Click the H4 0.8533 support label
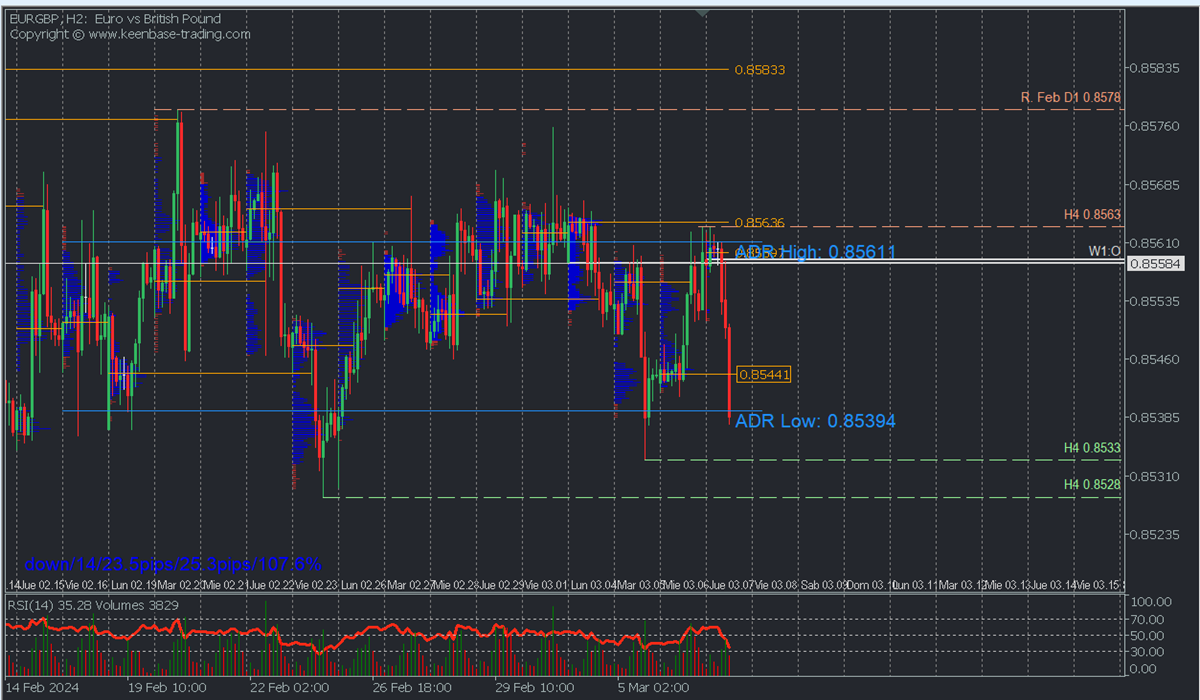The width and height of the screenshot is (1200, 700). click(1092, 449)
